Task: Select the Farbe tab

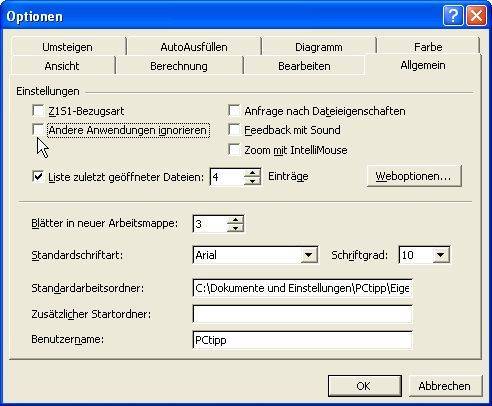Action: pyautogui.click(x=428, y=47)
